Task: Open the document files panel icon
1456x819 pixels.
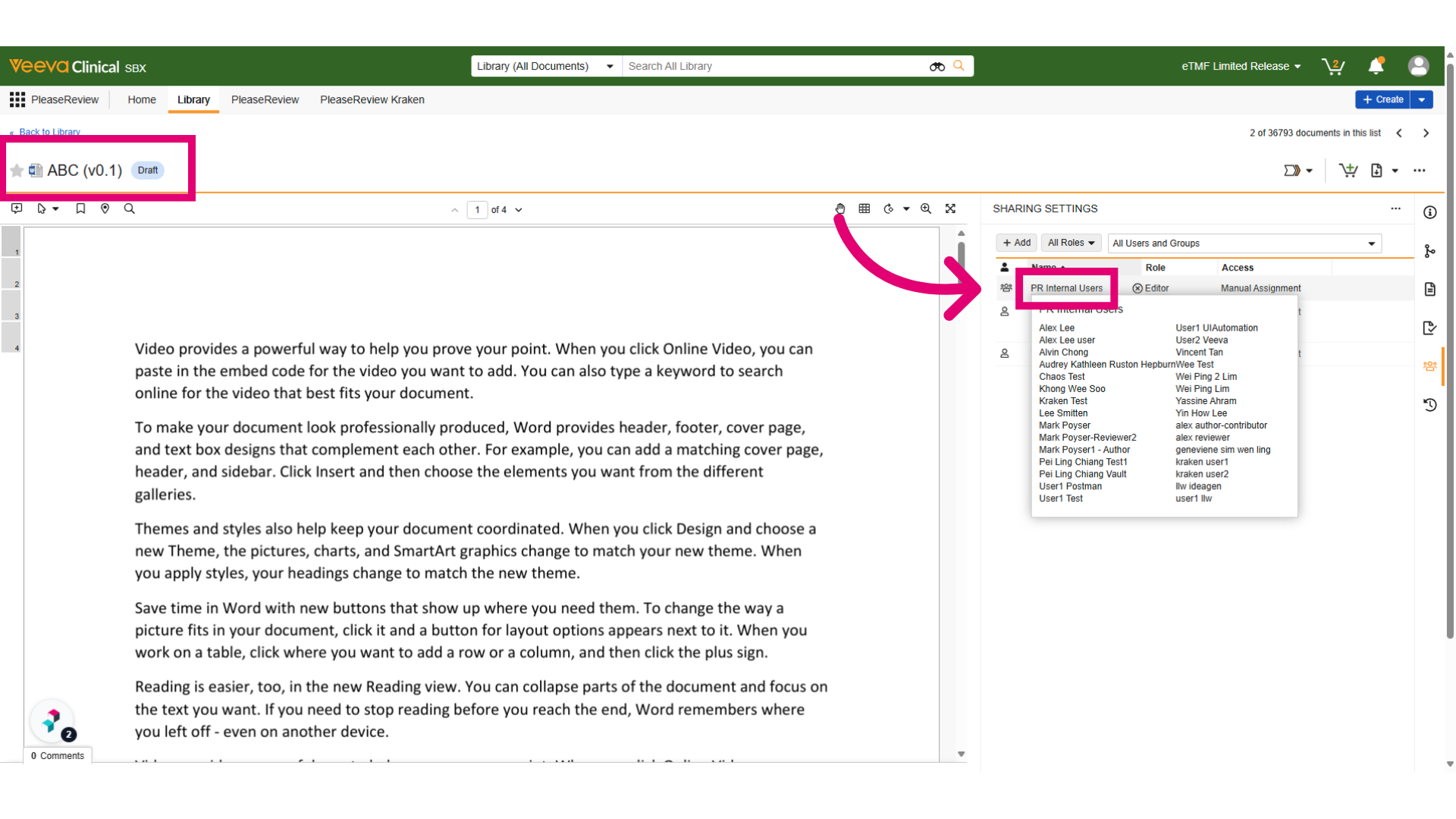Action: tap(1430, 289)
